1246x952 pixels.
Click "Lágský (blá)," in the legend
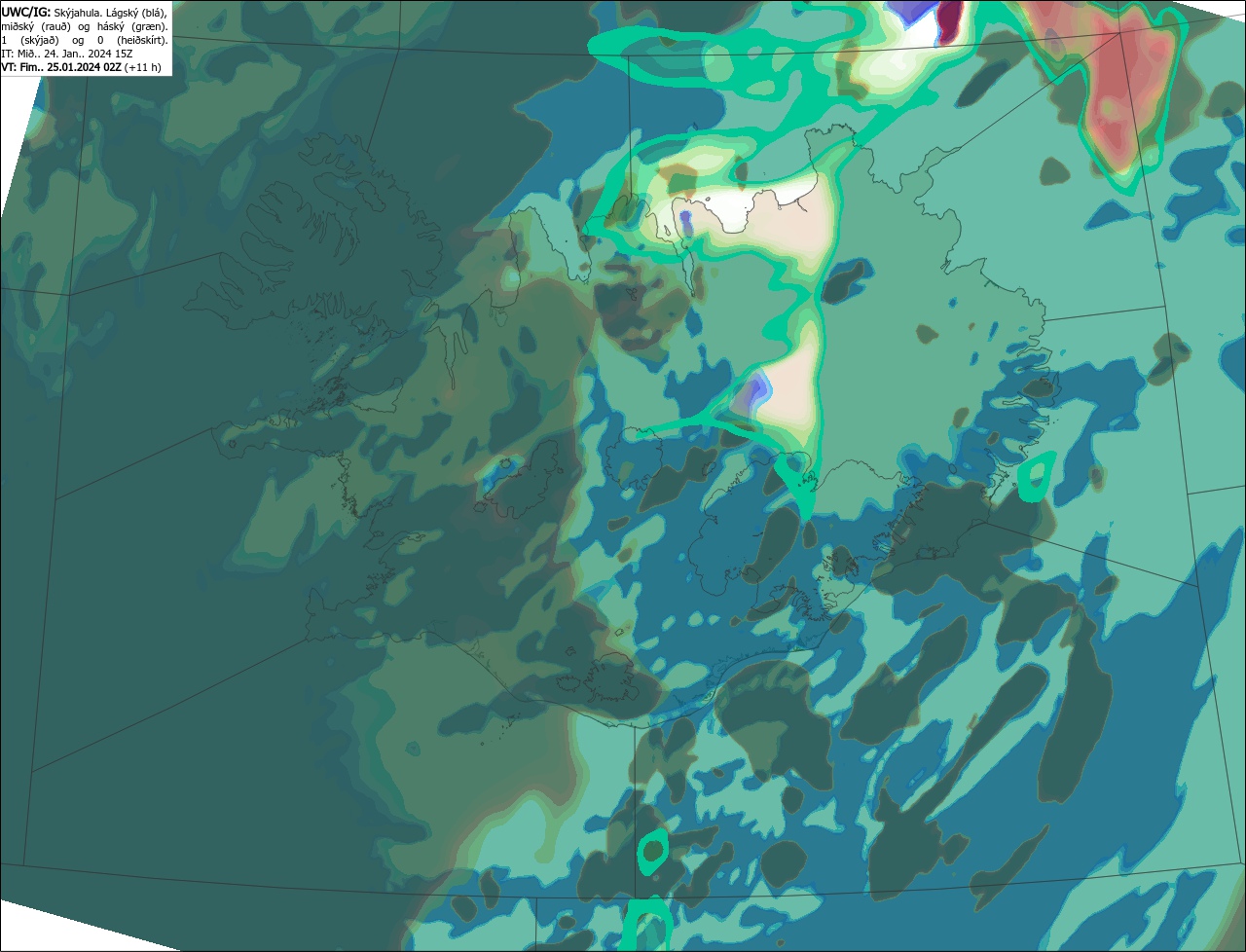point(136,14)
